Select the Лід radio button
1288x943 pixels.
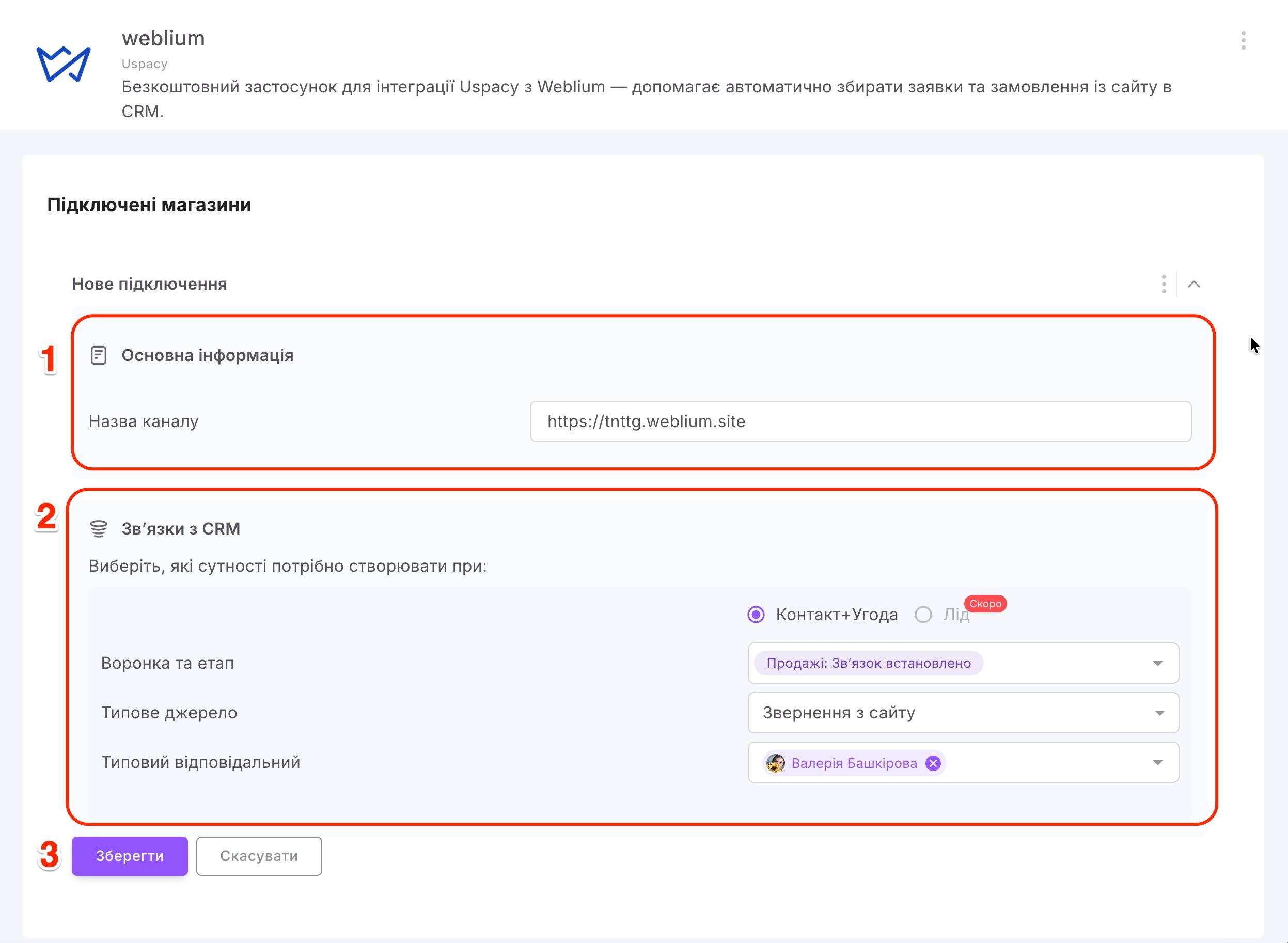tap(923, 615)
